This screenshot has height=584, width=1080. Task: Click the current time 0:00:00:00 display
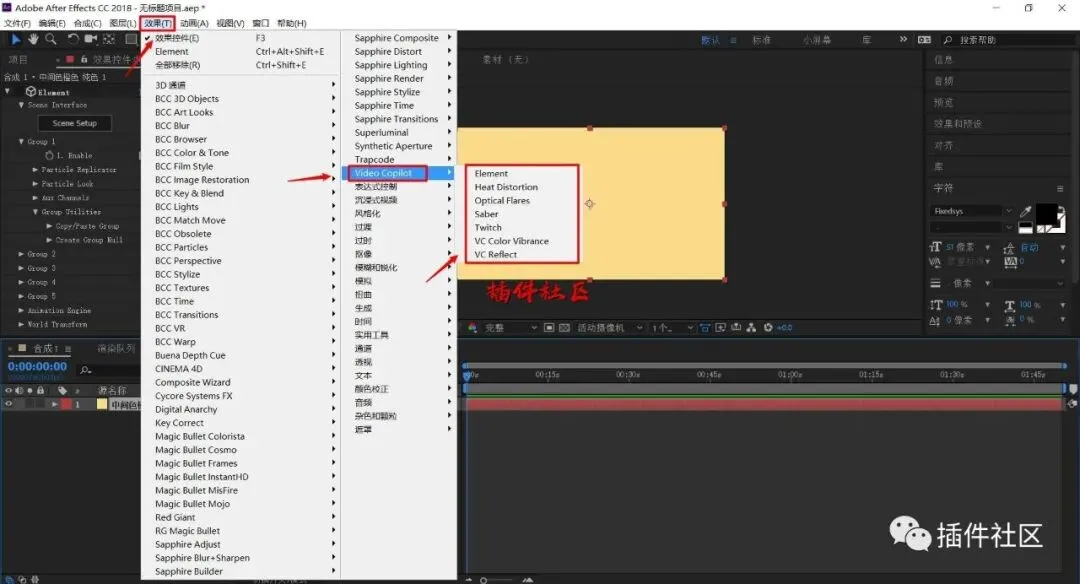coord(37,366)
